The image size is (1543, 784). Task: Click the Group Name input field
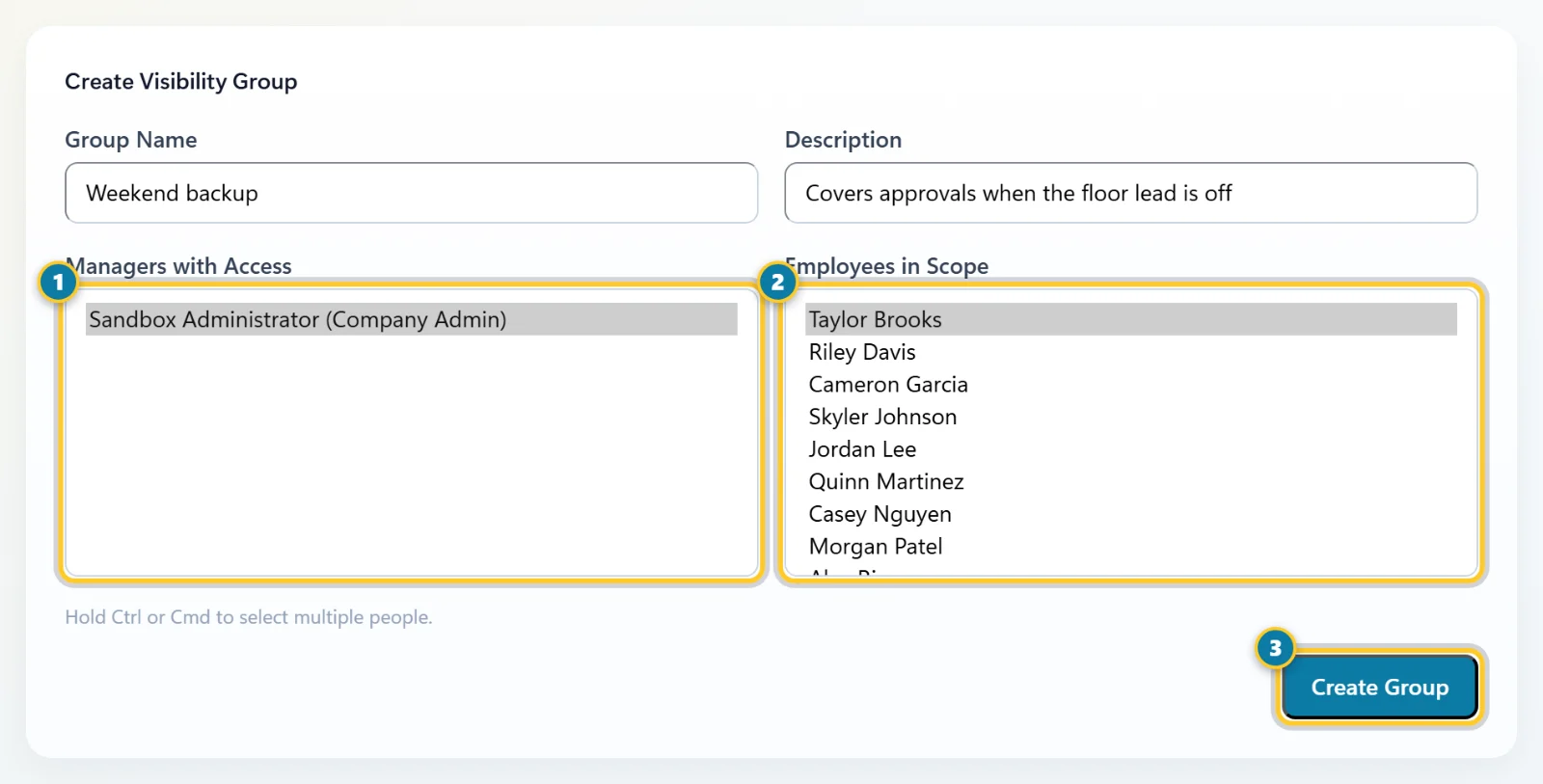tap(411, 193)
